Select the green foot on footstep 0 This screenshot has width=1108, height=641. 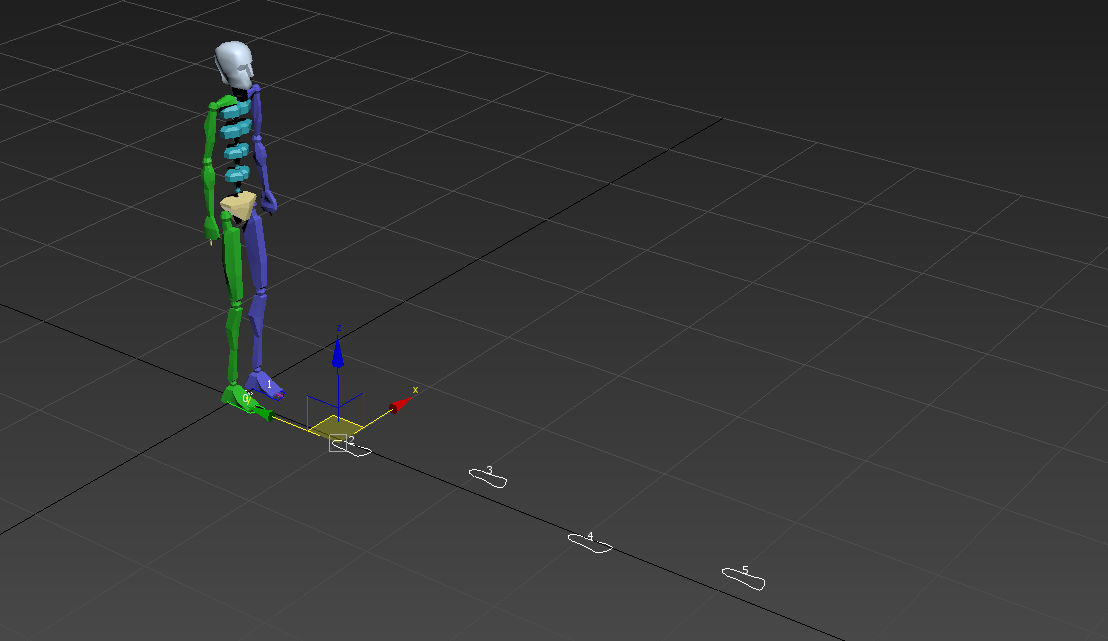coord(239,398)
